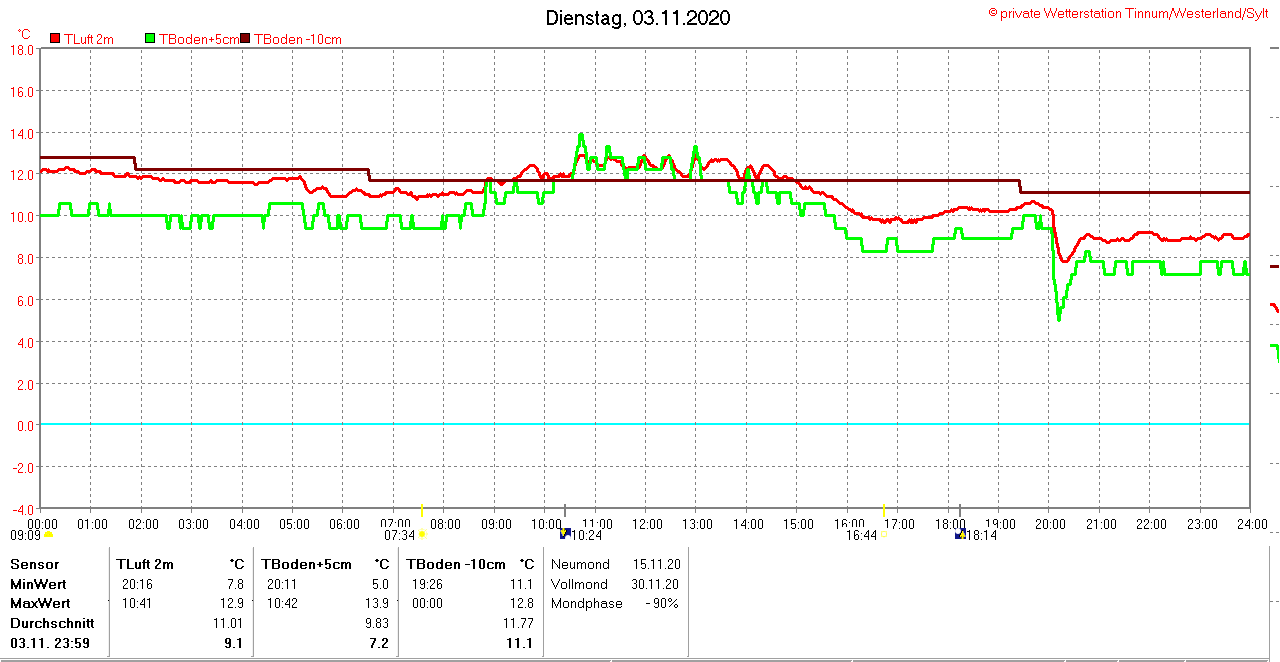
Task: Click the moonset icon at 18:14
Action: 961,534
